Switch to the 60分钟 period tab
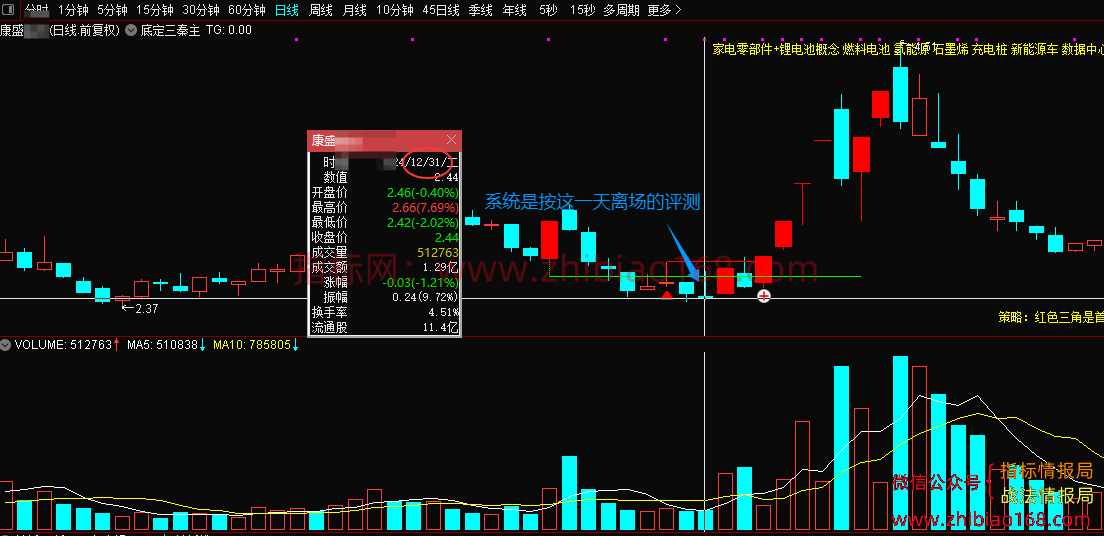Image resolution: width=1104 pixels, height=536 pixels. [247, 10]
